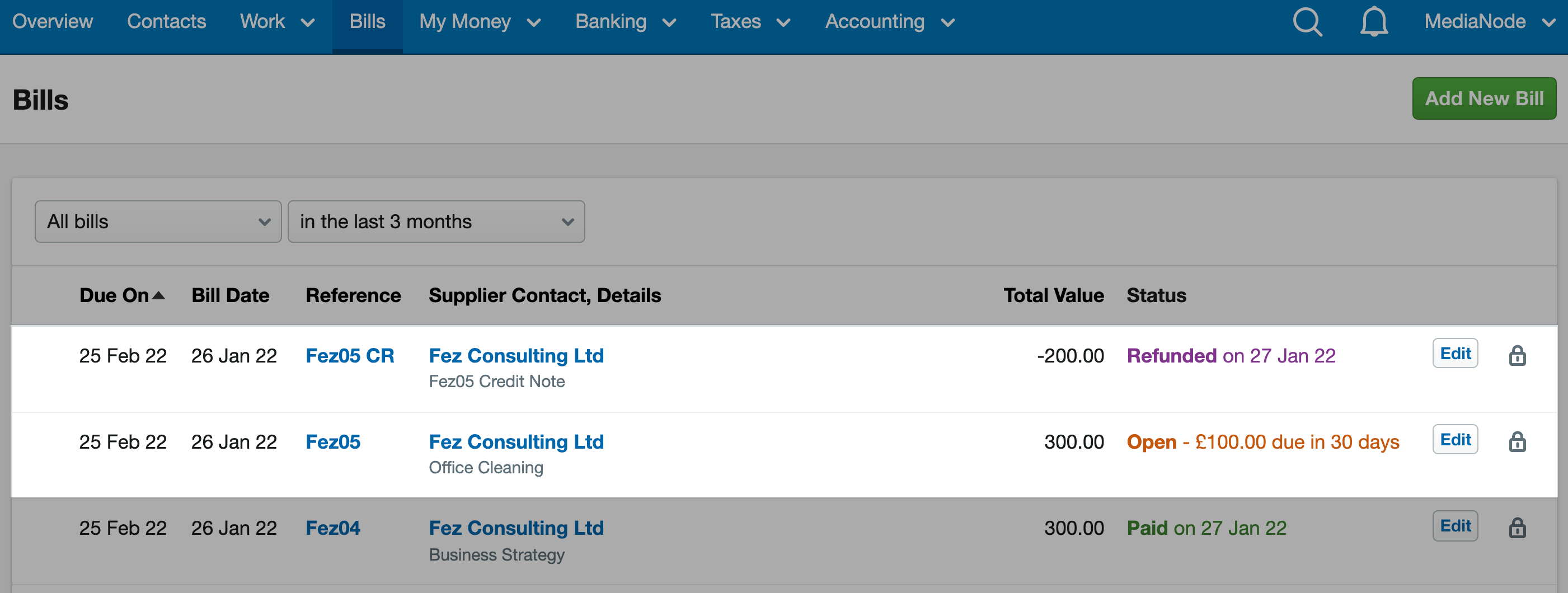Open the notifications bell
1568x593 pixels.
click(x=1374, y=22)
